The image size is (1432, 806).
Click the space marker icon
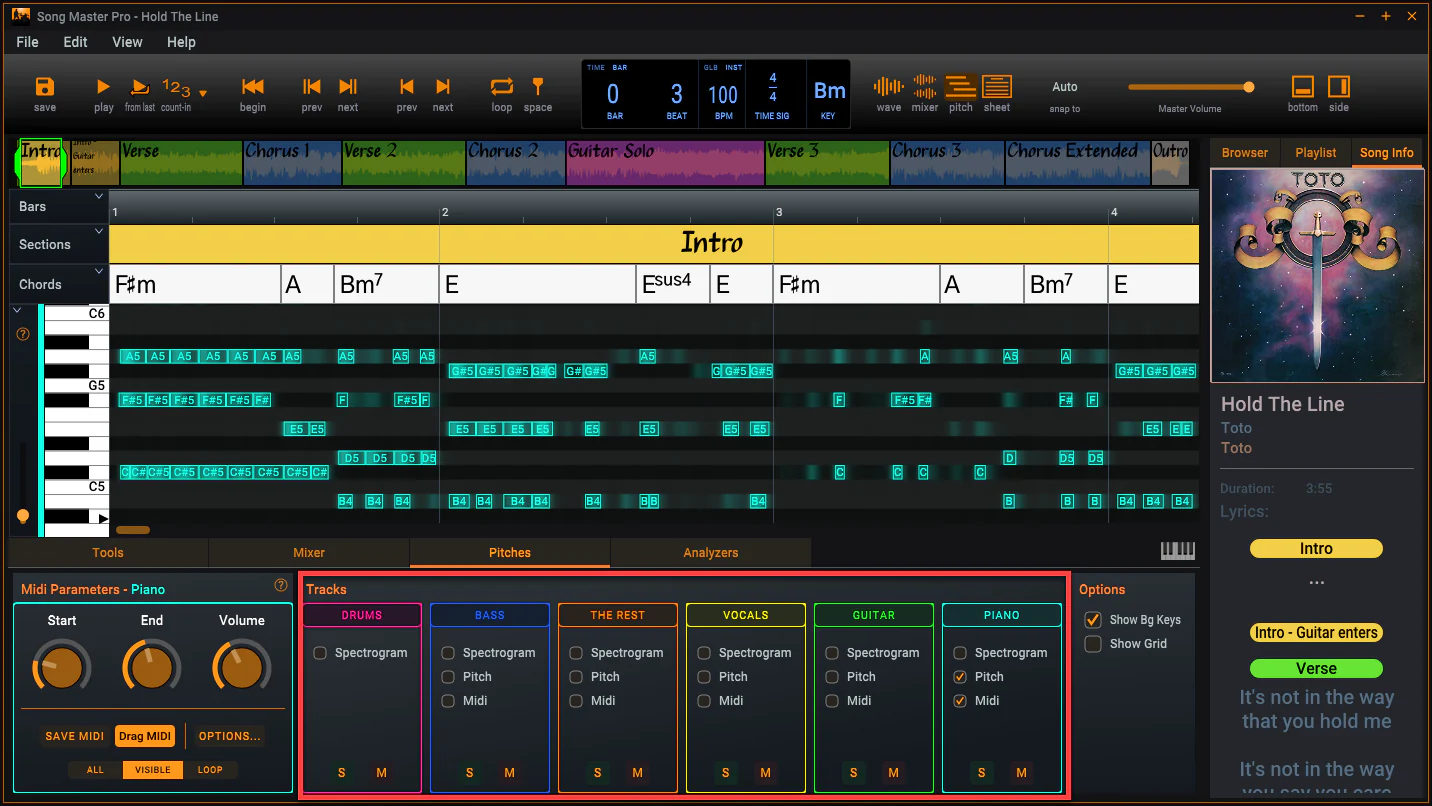[x=537, y=87]
